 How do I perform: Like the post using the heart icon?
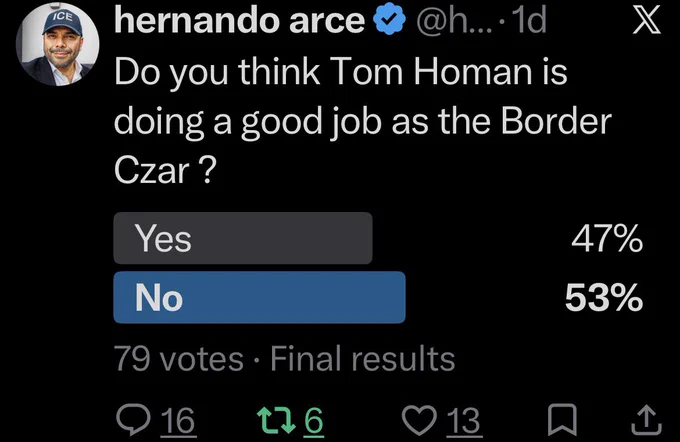point(419,419)
